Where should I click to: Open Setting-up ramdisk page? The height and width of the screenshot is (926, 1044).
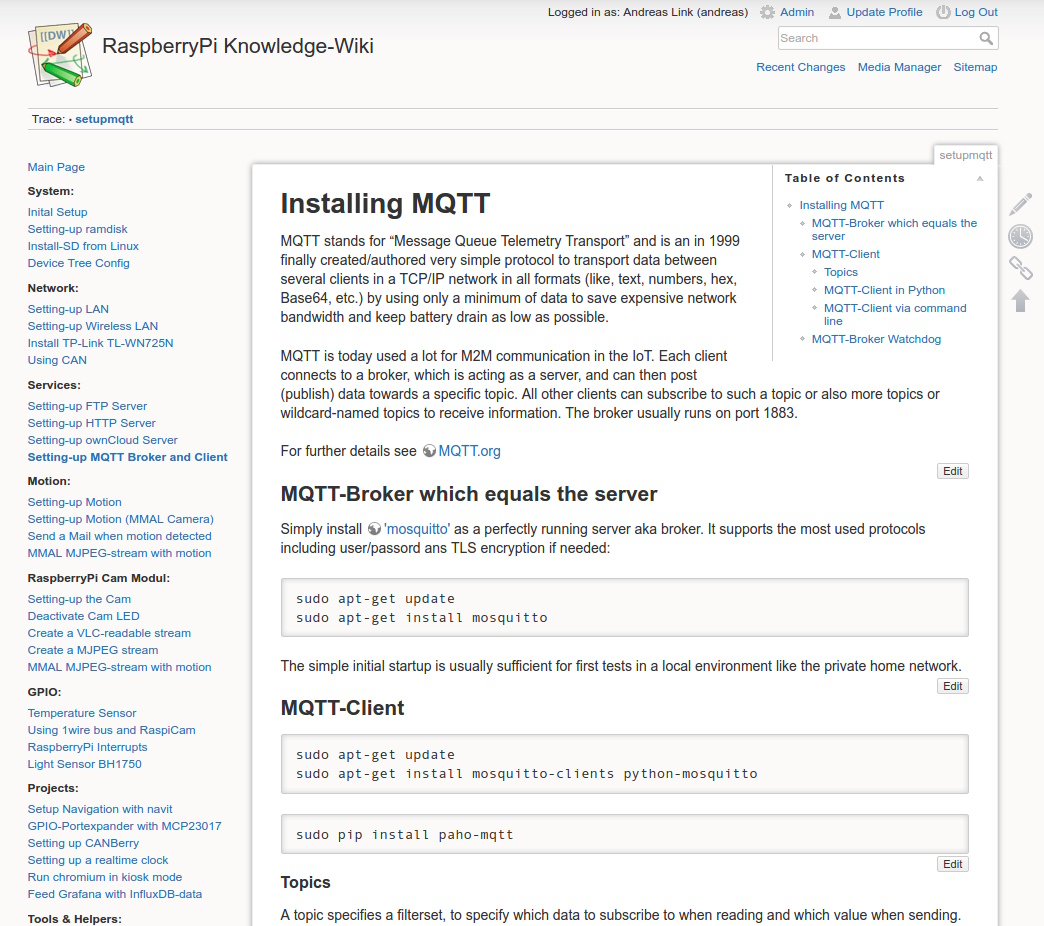tap(77, 229)
